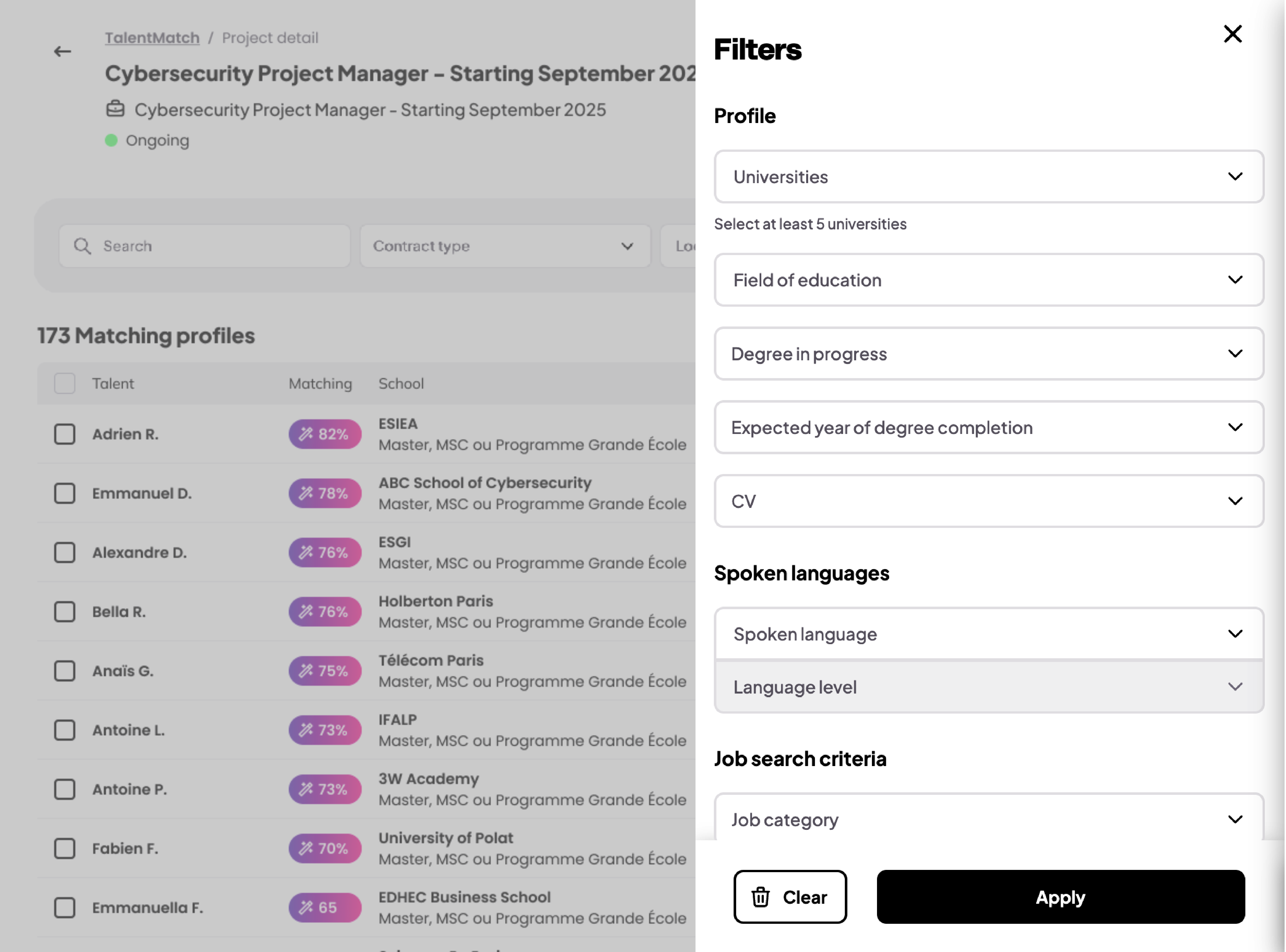Click the search magnifier icon

(x=82, y=246)
